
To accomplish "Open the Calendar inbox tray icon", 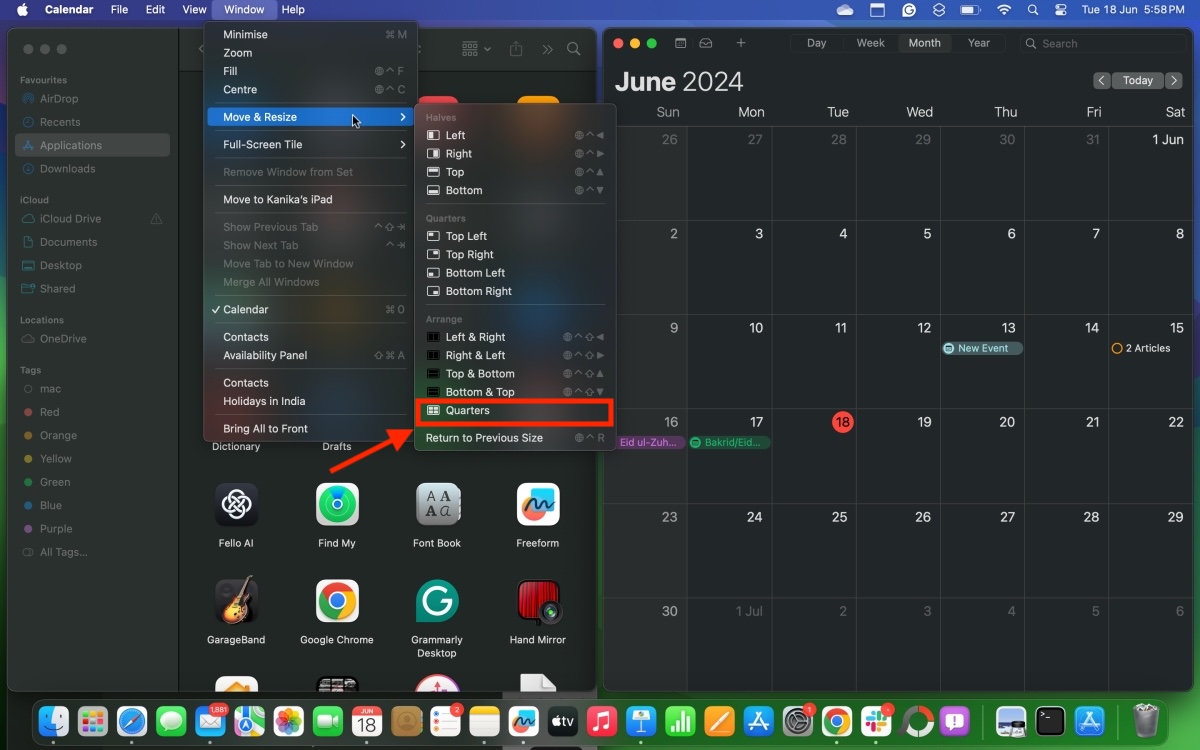I will click(x=706, y=43).
